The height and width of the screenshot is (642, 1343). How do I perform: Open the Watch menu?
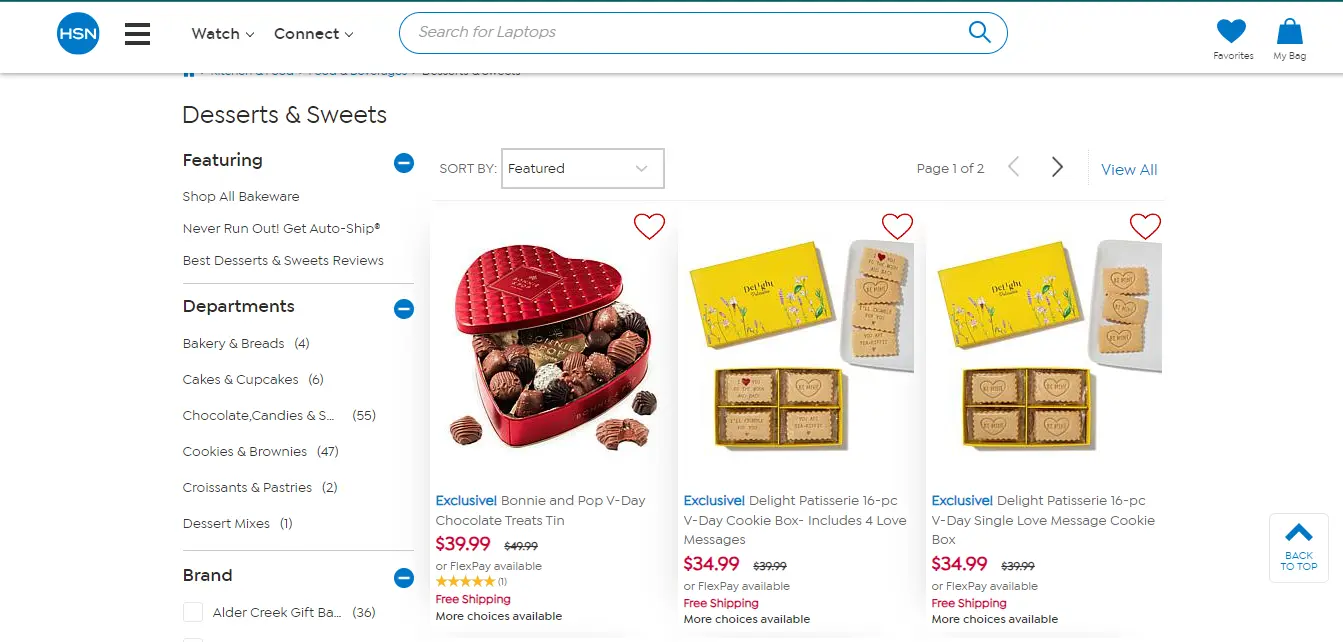(223, 34)
